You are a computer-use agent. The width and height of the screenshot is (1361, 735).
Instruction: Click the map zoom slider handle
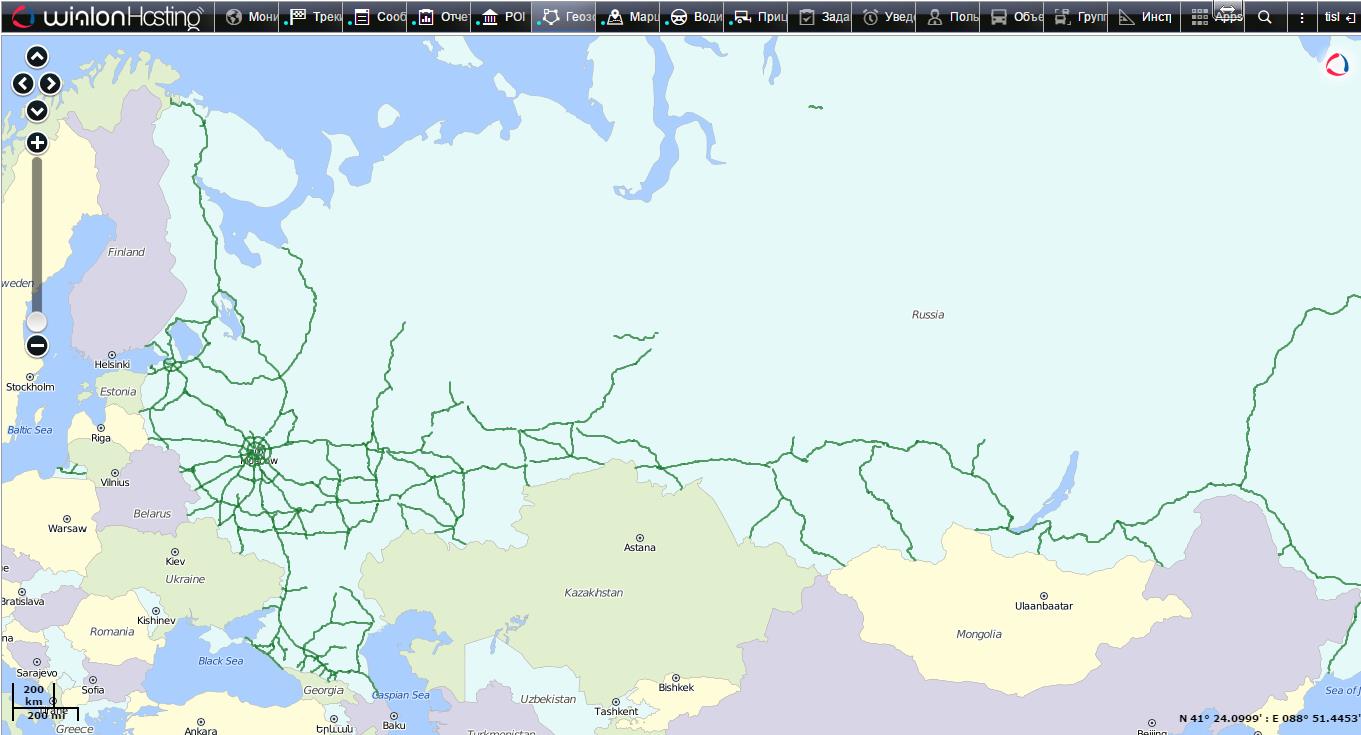(37, 321)
